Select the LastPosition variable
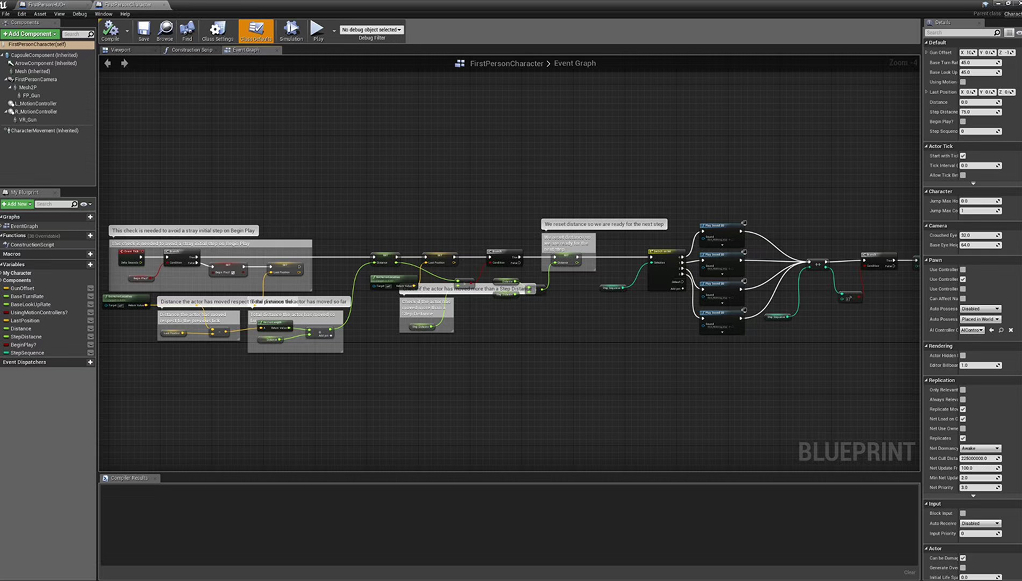 (25, 321)
